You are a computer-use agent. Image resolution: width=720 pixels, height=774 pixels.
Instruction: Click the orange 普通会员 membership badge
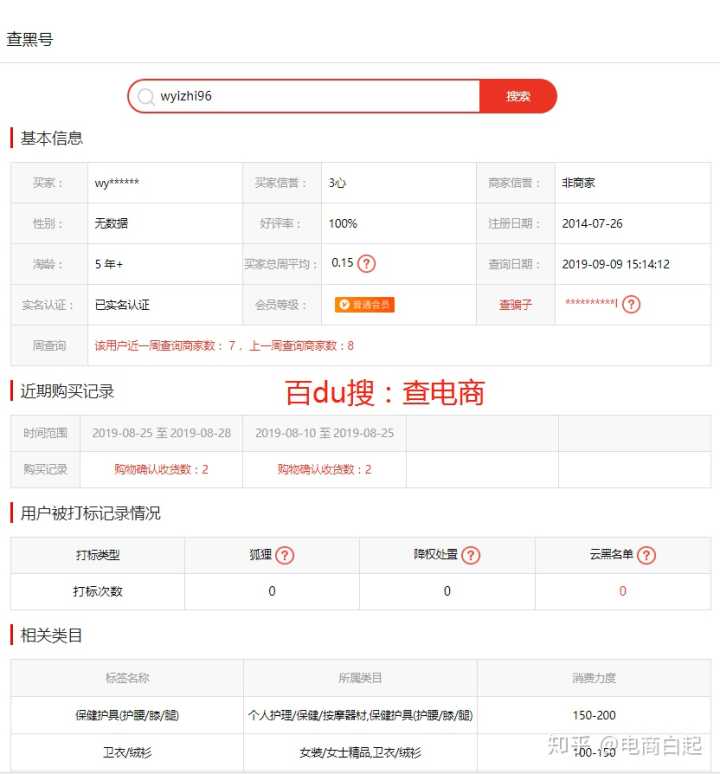pos(365,305)
